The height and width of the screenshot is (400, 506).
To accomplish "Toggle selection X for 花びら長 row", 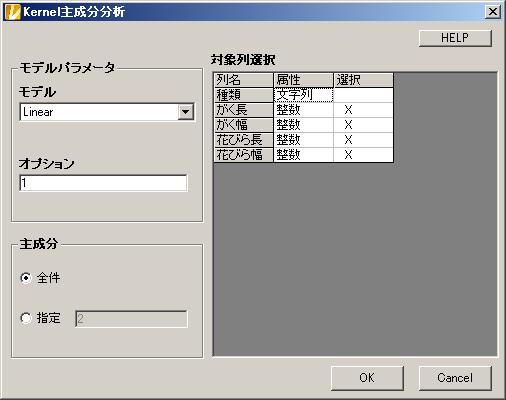I will [x=363, y=140].
